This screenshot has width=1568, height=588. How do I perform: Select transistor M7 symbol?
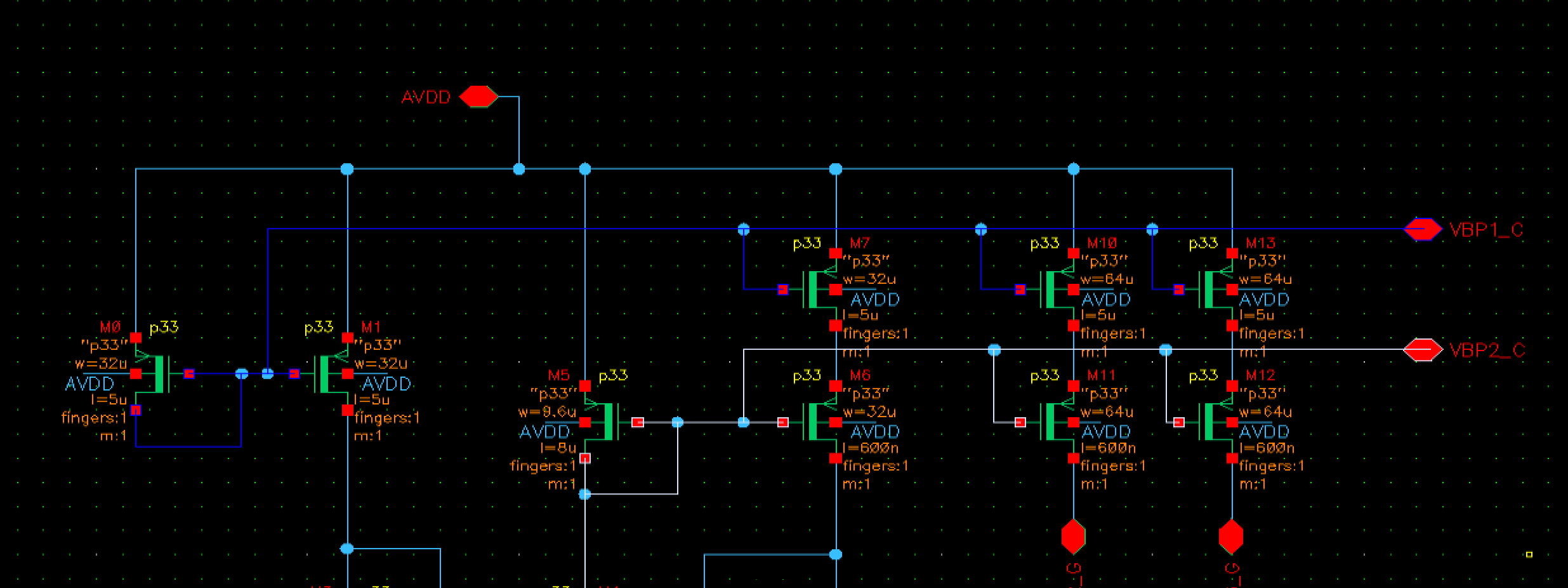815,290
